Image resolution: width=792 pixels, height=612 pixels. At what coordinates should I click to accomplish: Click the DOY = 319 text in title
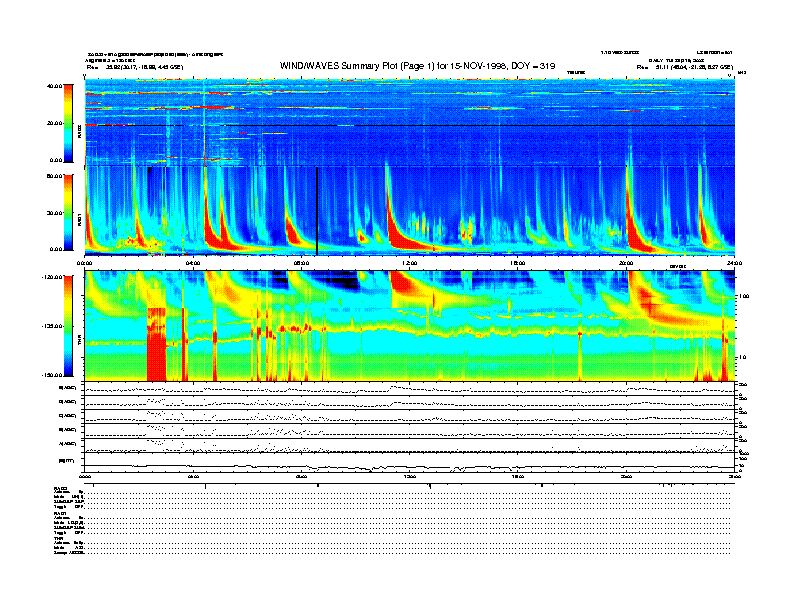(533, 66)
